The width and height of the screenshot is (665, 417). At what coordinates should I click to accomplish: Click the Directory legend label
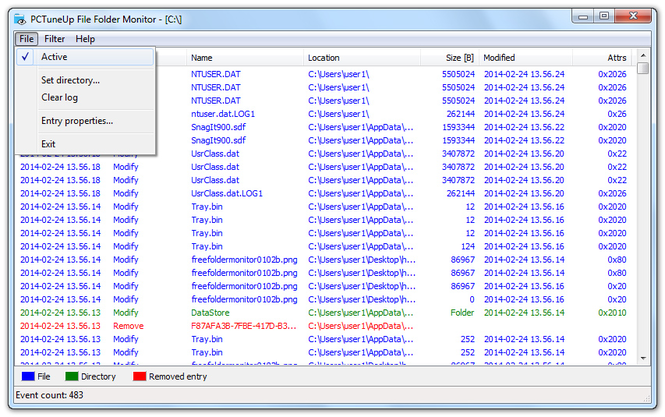[x=98, y=377]
